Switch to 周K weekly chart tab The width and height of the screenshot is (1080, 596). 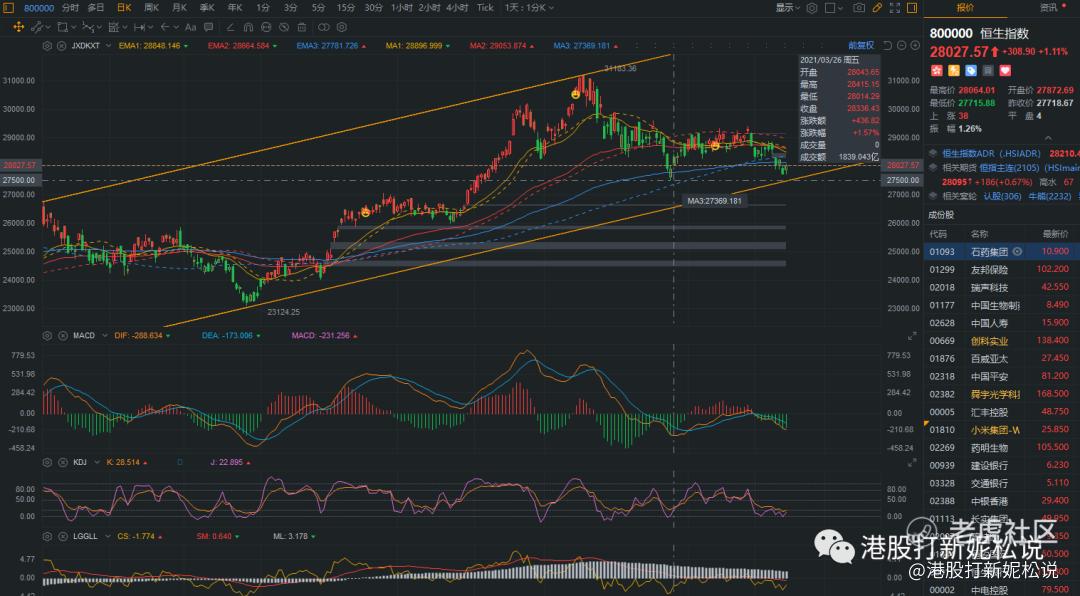coord(152,8)
